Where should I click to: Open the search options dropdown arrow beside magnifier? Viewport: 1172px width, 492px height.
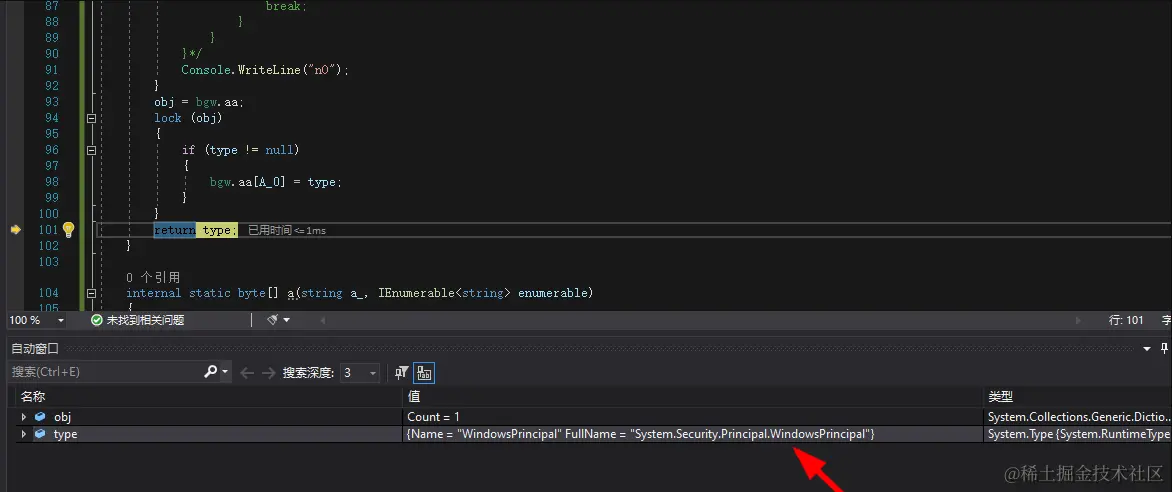[x=225, y=372]
